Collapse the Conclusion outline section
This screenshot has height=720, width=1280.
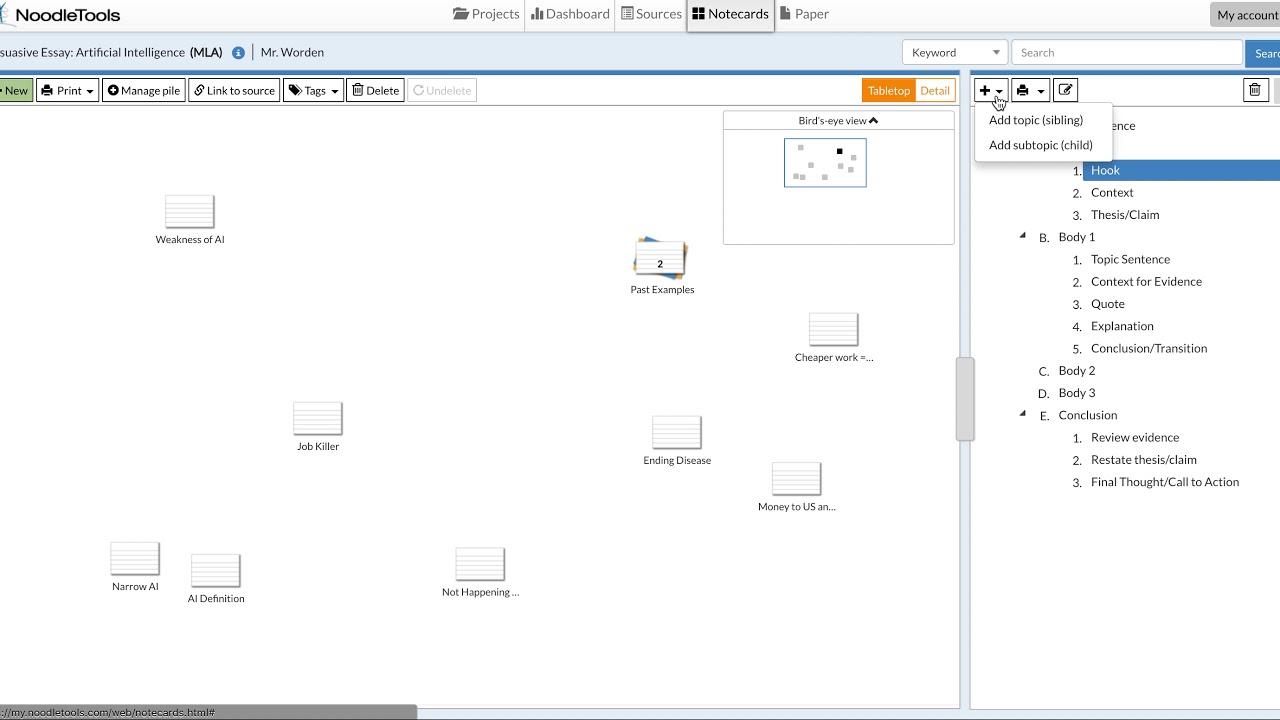pyautogui.click(x=1022, y=414)
